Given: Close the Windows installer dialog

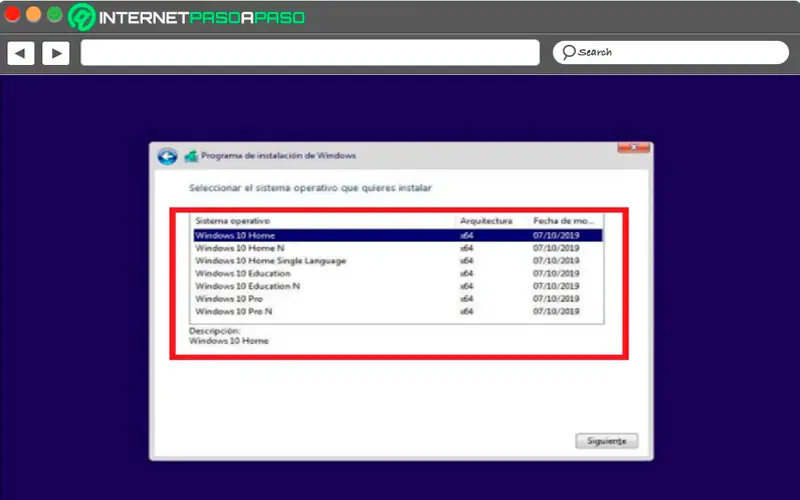Looking at the screenshot, I should [x=634, y=147].
